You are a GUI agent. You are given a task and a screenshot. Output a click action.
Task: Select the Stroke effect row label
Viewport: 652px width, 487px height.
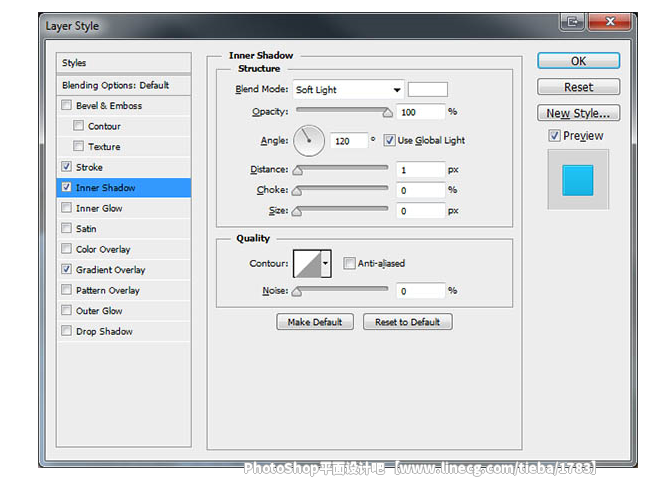(89, 167)
